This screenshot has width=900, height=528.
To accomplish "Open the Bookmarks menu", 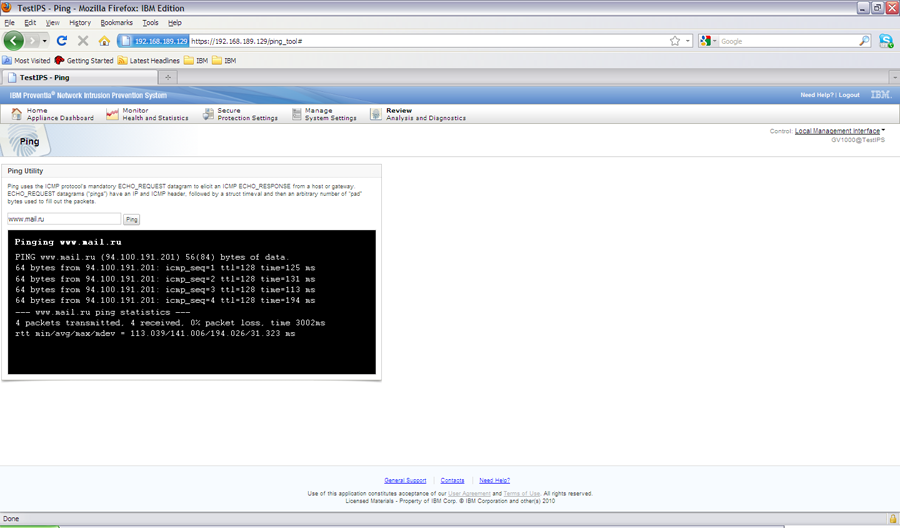I will pos(117,22).
